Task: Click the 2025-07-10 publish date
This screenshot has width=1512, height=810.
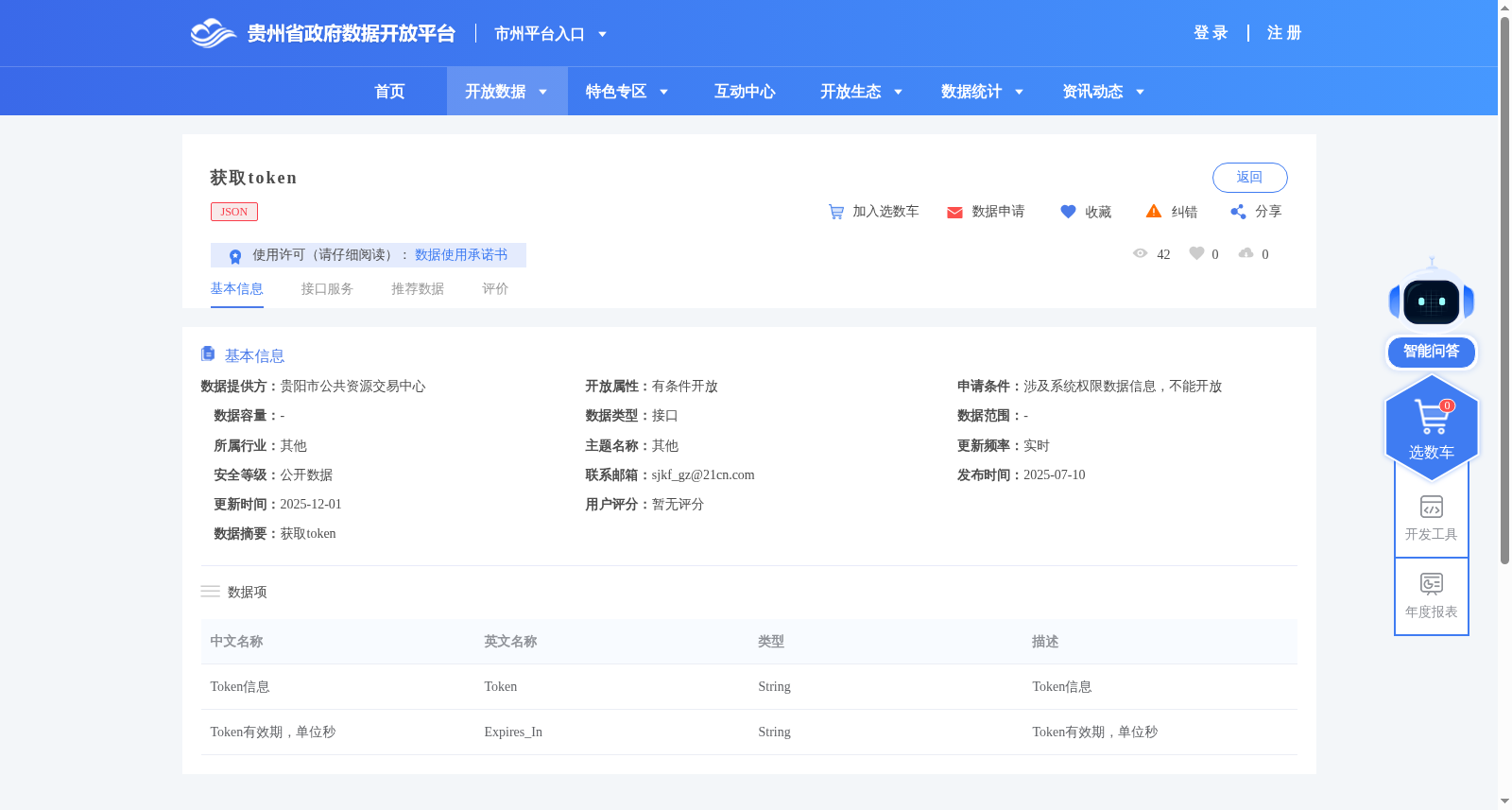Action: 1055,475
